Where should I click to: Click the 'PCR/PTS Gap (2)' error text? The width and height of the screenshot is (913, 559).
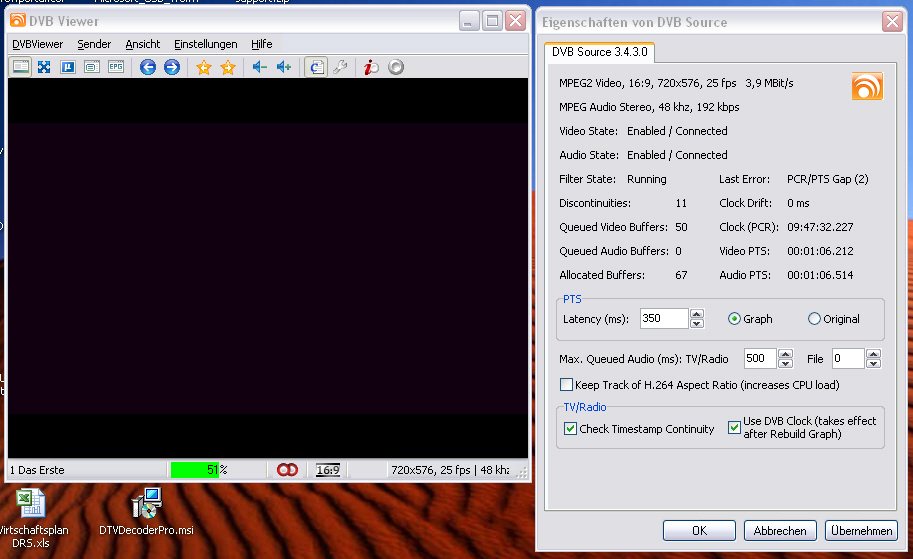click(827, 179)
